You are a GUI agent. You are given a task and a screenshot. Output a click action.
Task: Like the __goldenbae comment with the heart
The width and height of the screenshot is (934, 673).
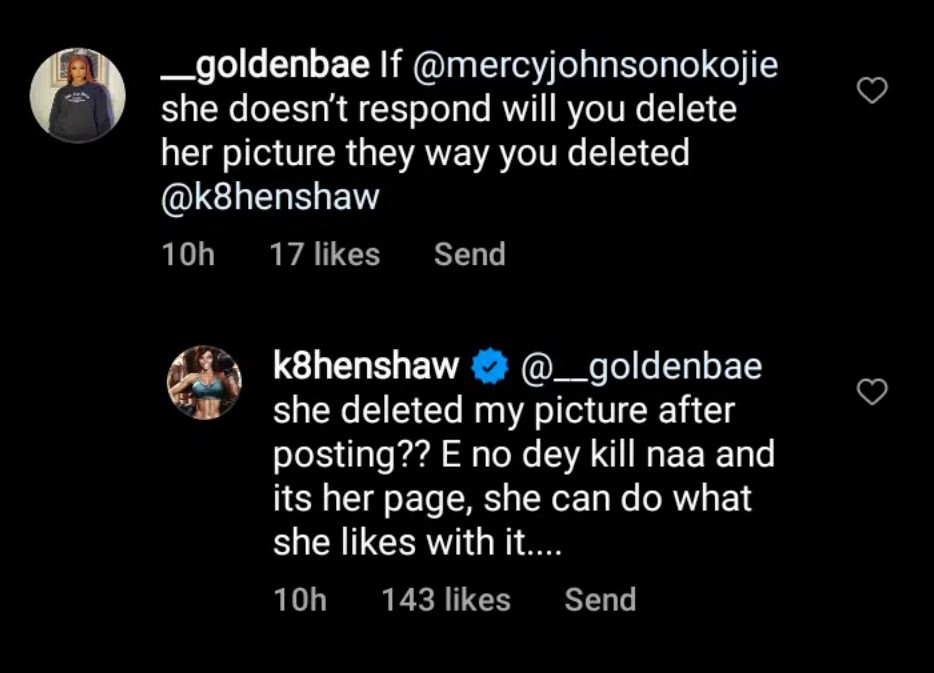pyautogui.click(x=873, y=91)
